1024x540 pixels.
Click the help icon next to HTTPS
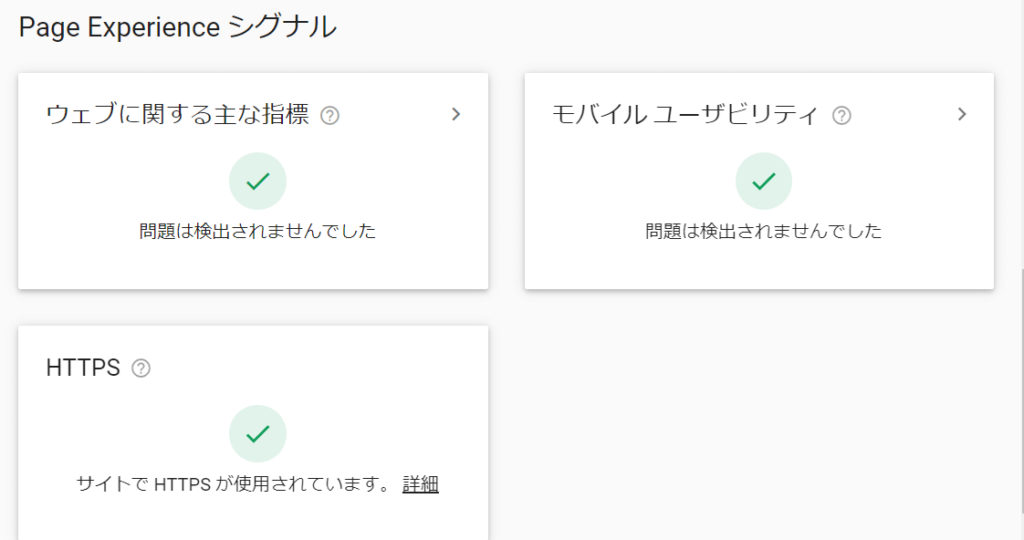[141, 368]
